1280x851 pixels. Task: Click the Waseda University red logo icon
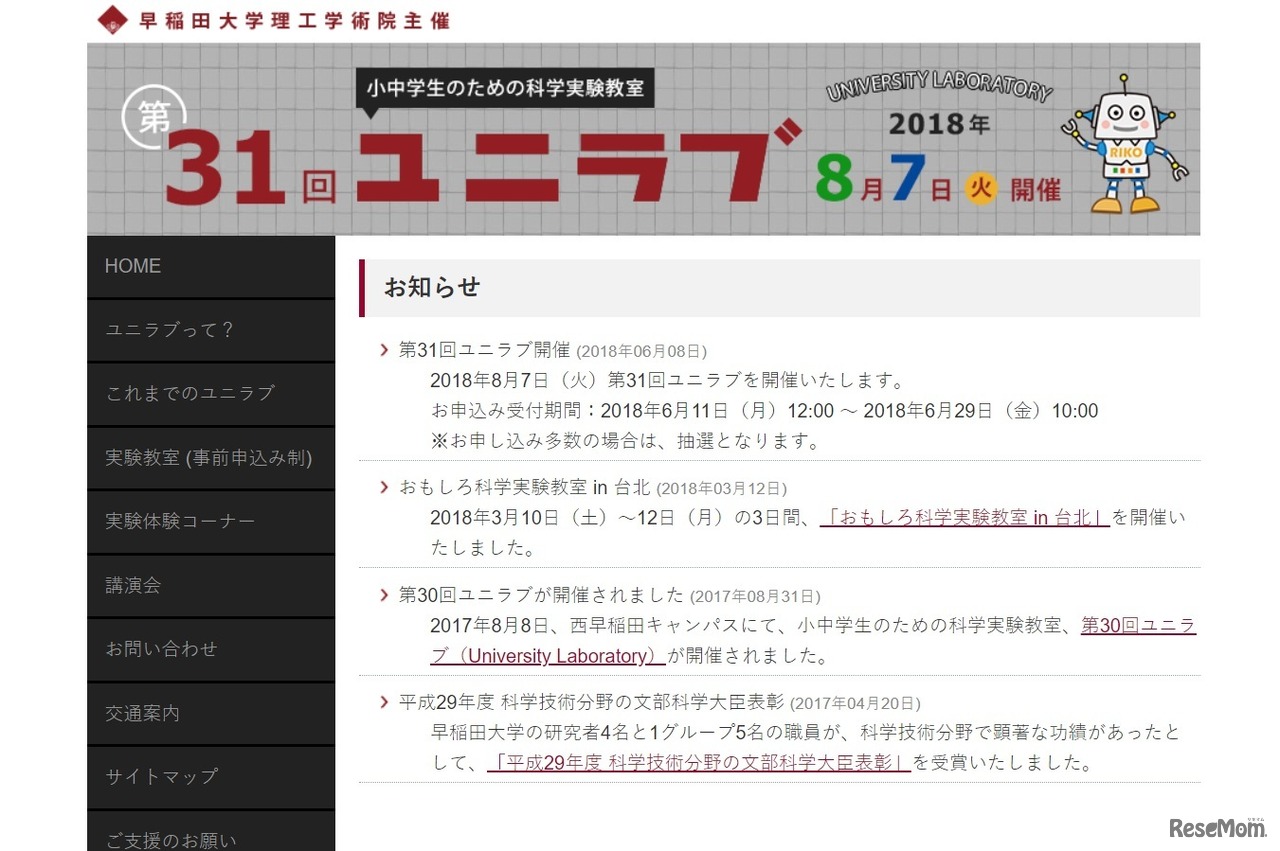point(113,18)
